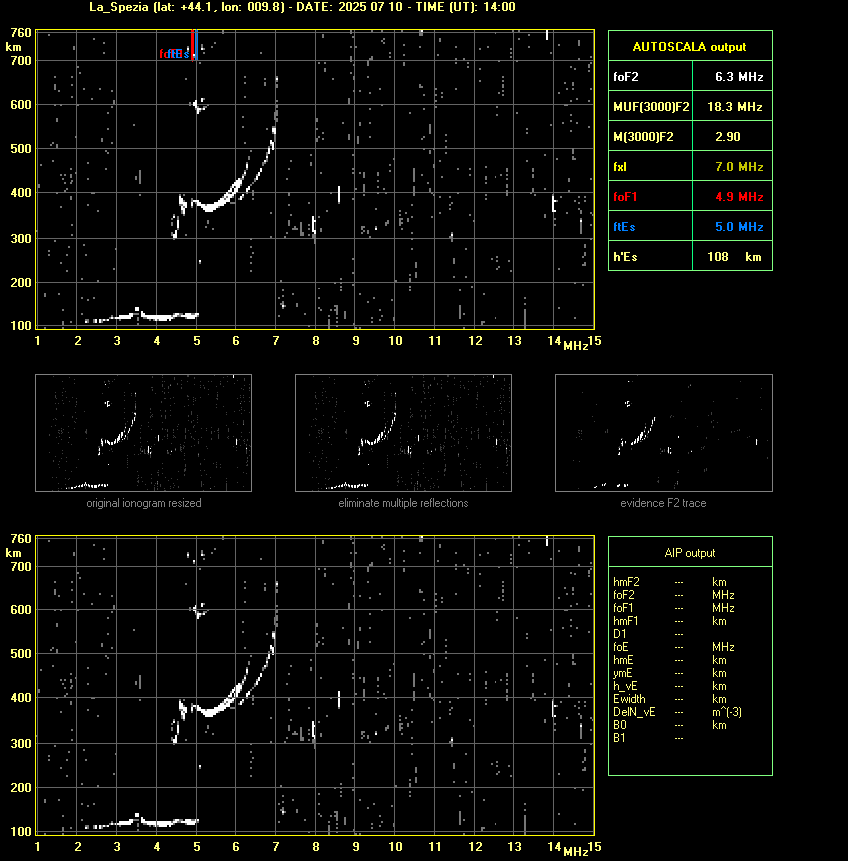Select the MUF(3000)F2 value 18.3 MHz
This screenshot has width=848, height=861.
734,107
